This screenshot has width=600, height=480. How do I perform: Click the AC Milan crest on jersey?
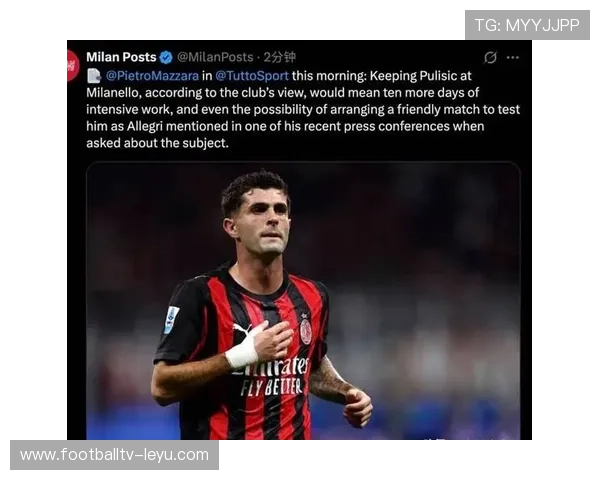pyautogui.click(x=305, y=331)
